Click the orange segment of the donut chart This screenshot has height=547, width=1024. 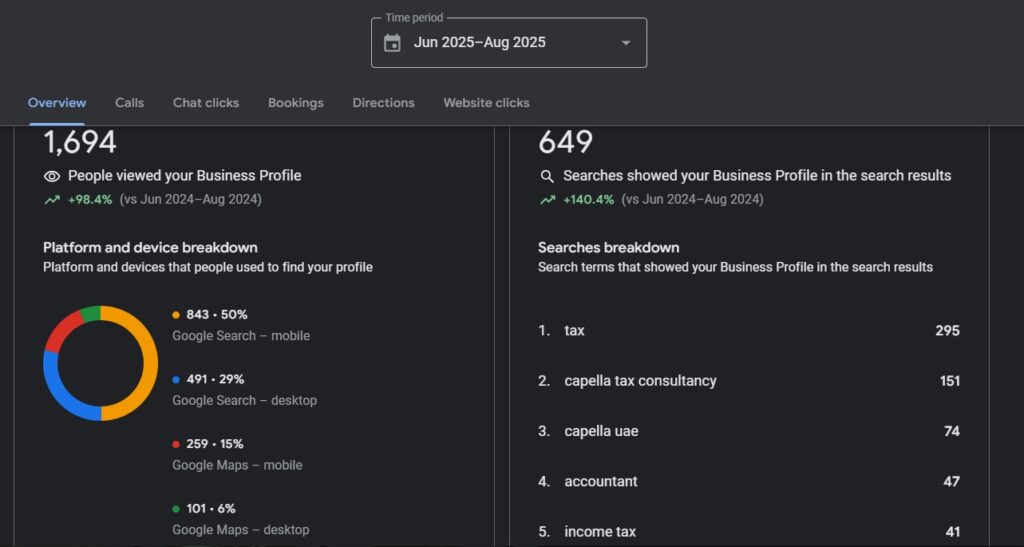click(x=149, y=363)
